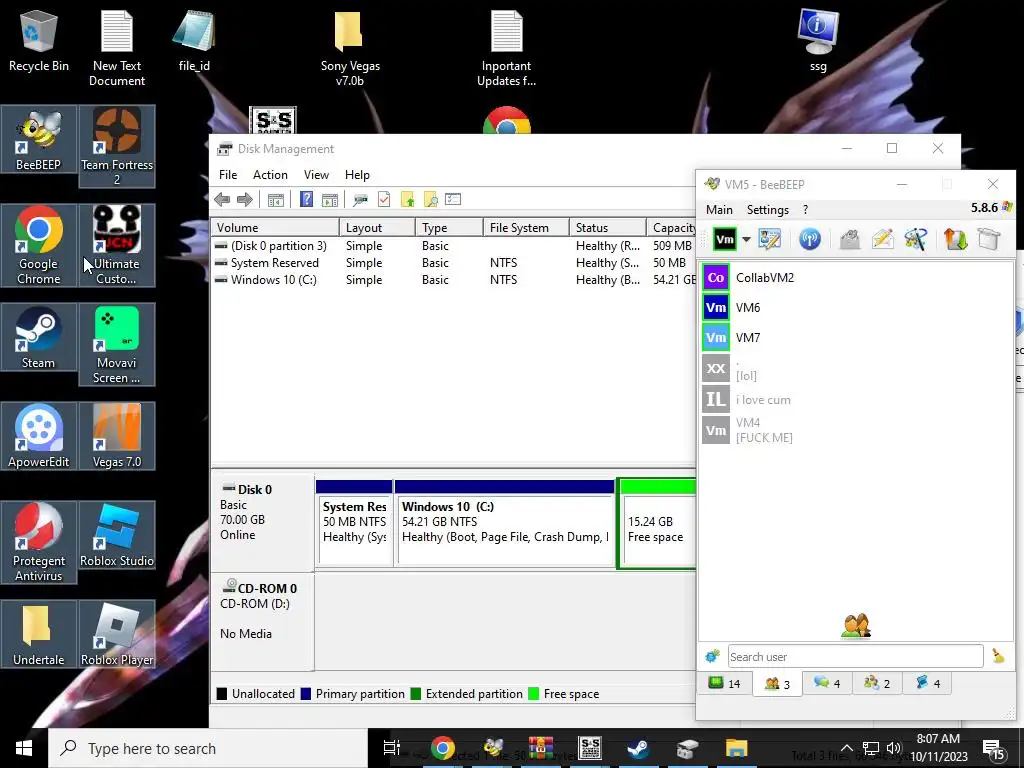
Task: Select the Windows 10 (C:) volume row
Action: pyautogui.click(x=453, y=280)
